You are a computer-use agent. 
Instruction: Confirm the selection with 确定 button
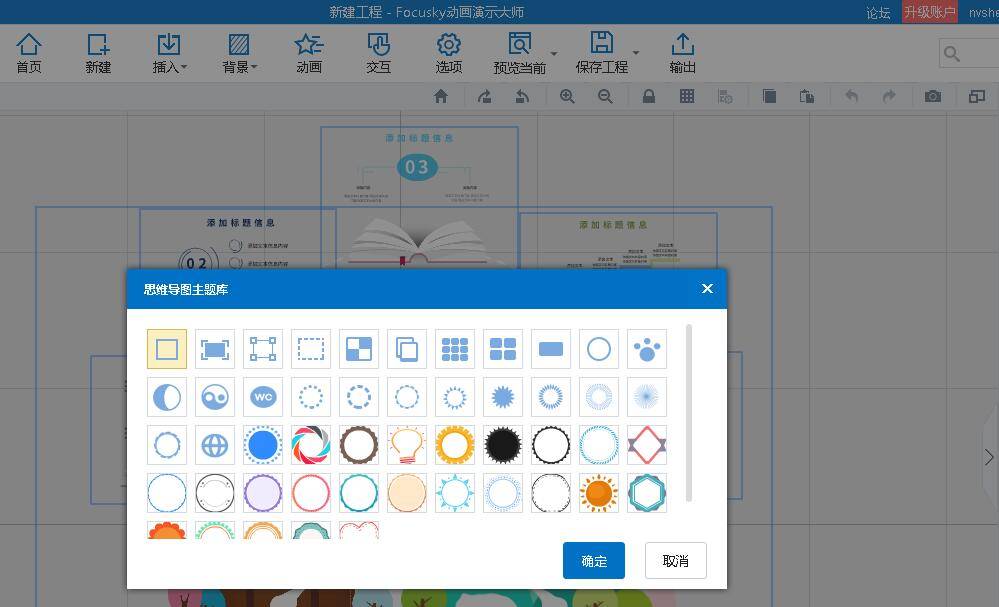pyautogui.click(x=593, y=560)
